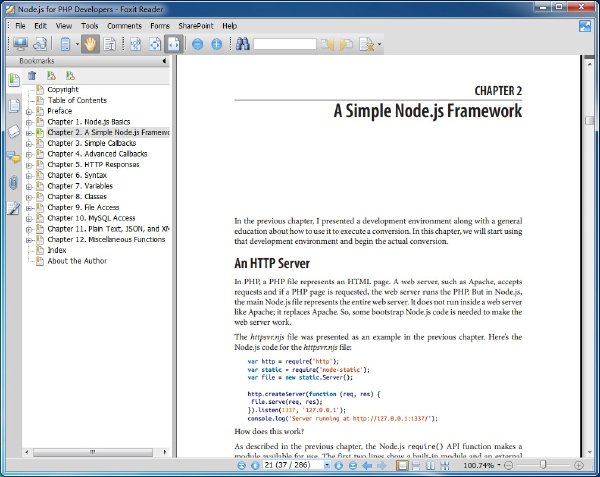The width and height of the screenshot is (600, 477).
Task: Click the find options page icon
Action: 367,44
